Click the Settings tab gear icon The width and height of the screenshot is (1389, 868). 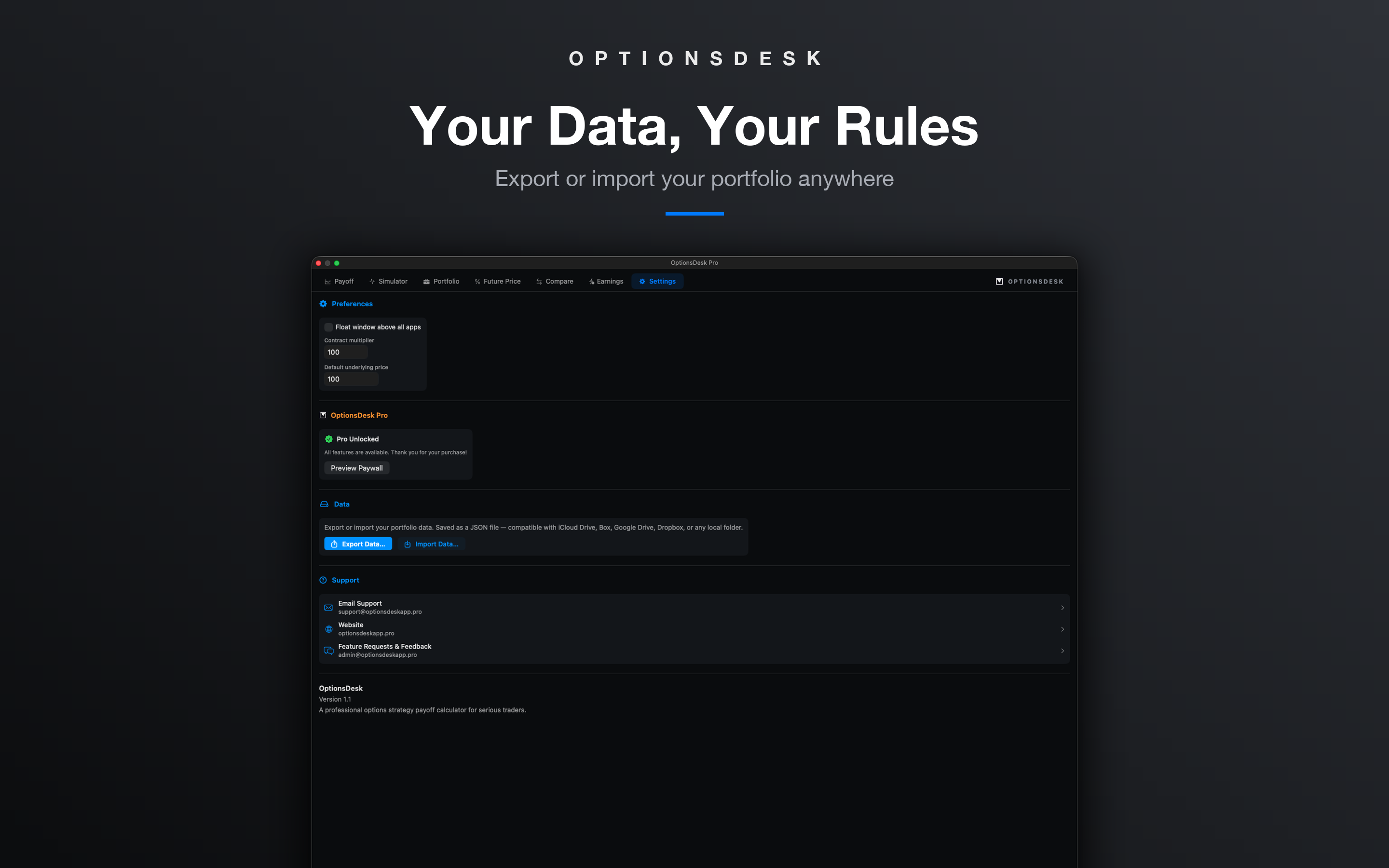[642, 281]
